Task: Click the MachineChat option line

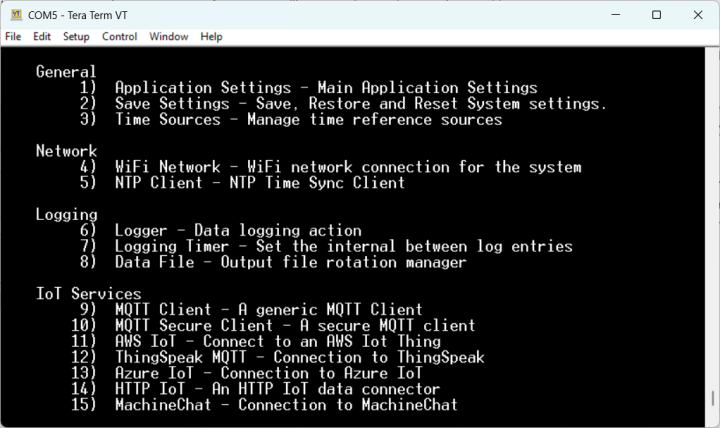Action: coord(285,405)
